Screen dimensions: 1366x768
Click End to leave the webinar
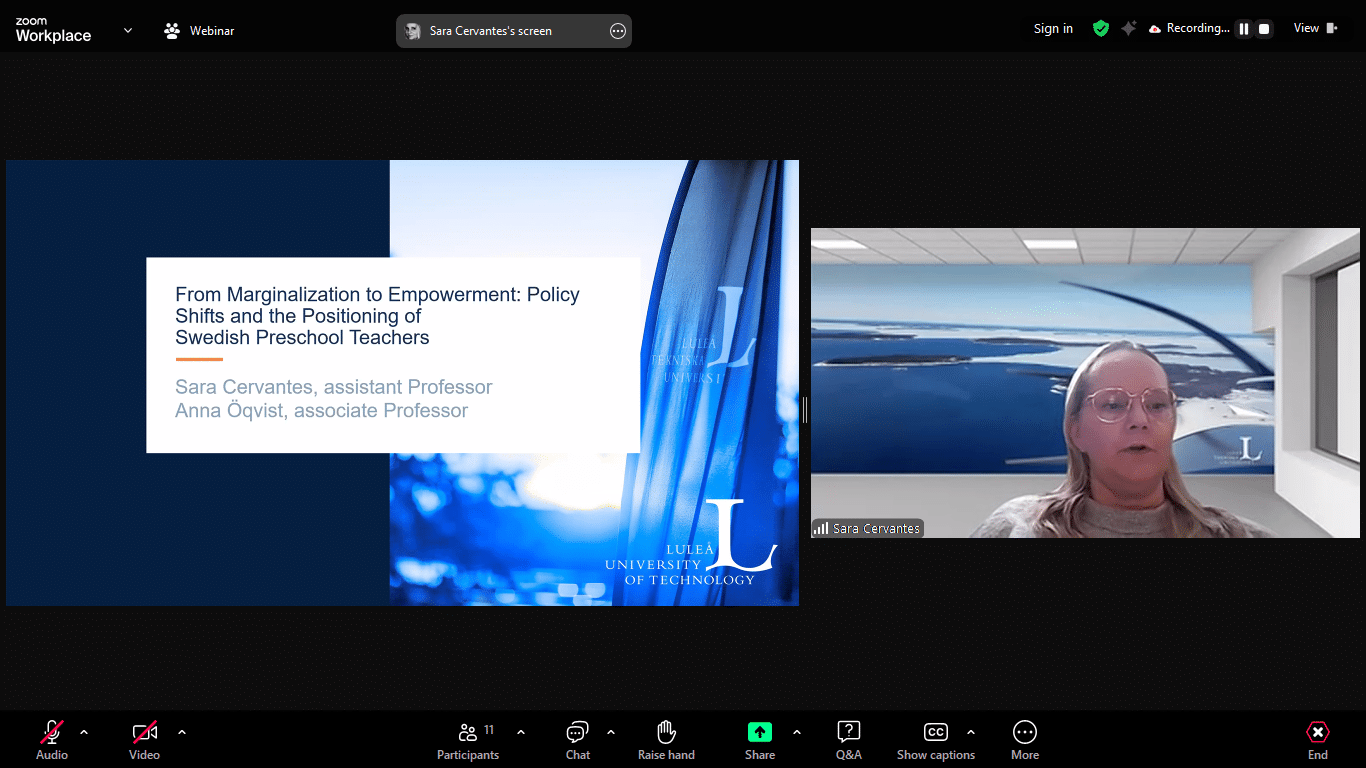[1317, 740]
